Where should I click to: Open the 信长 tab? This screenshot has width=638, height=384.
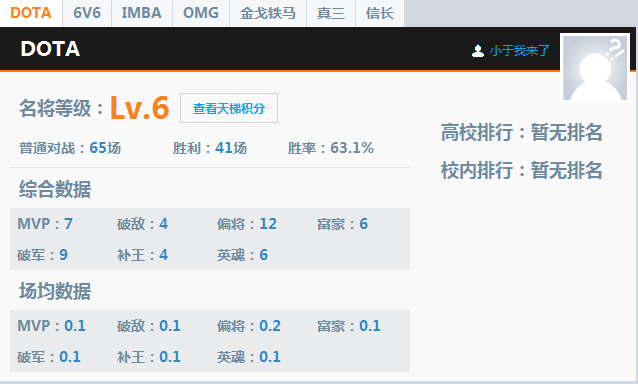pos(380,13)
